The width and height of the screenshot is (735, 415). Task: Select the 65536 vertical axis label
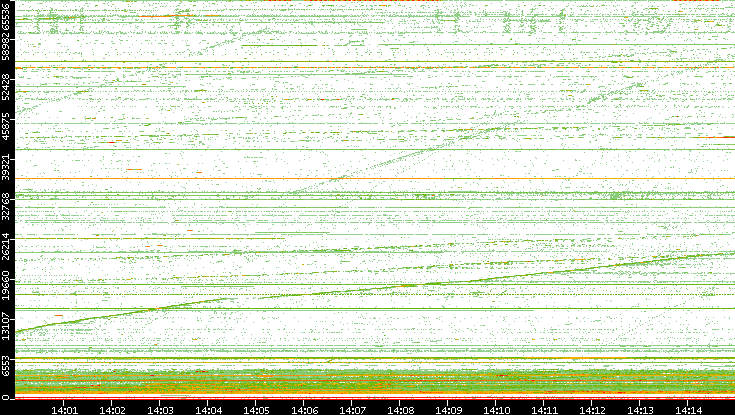[x=5, y=15]
